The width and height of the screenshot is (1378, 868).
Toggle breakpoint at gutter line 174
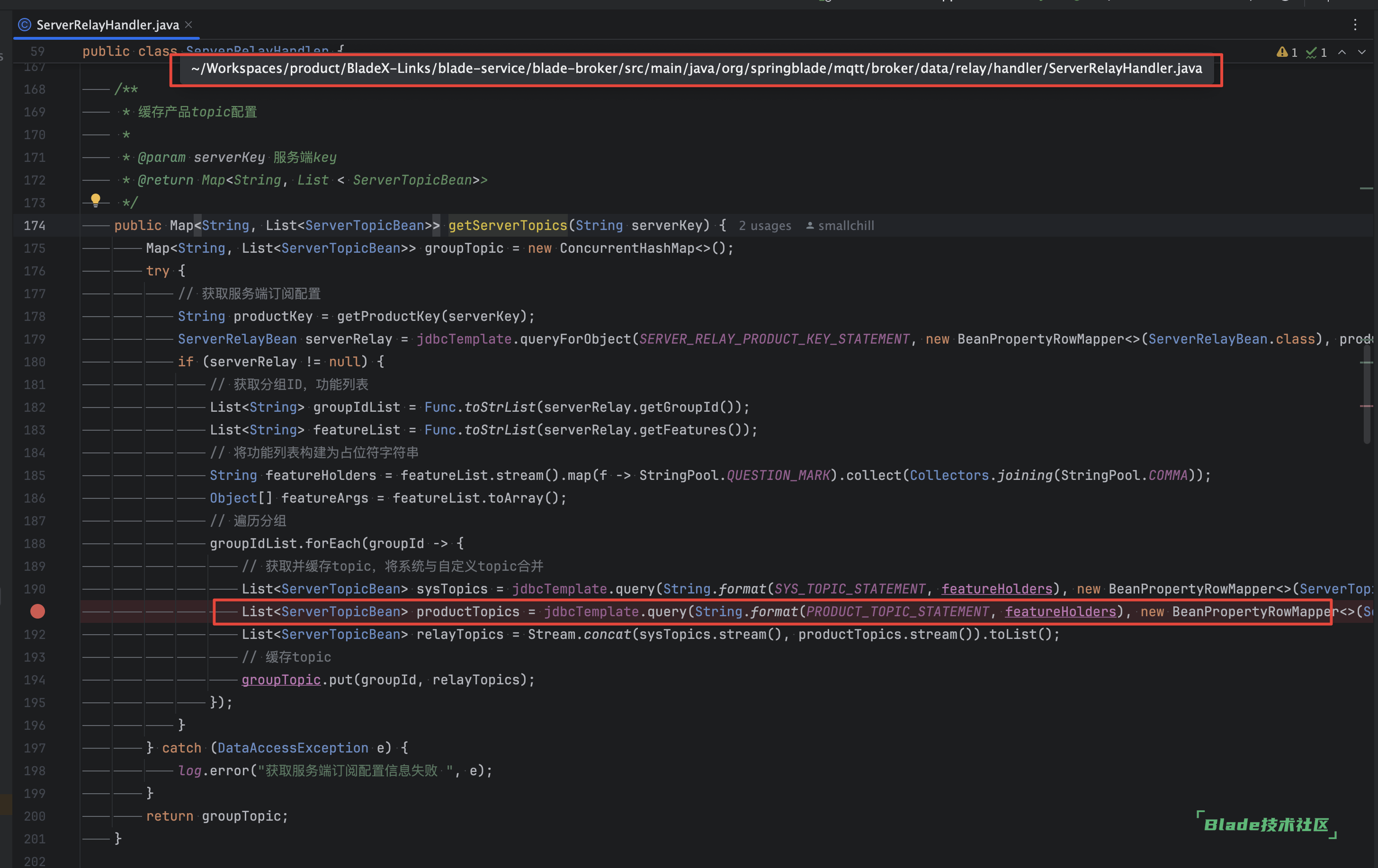(x=35, y=226)
